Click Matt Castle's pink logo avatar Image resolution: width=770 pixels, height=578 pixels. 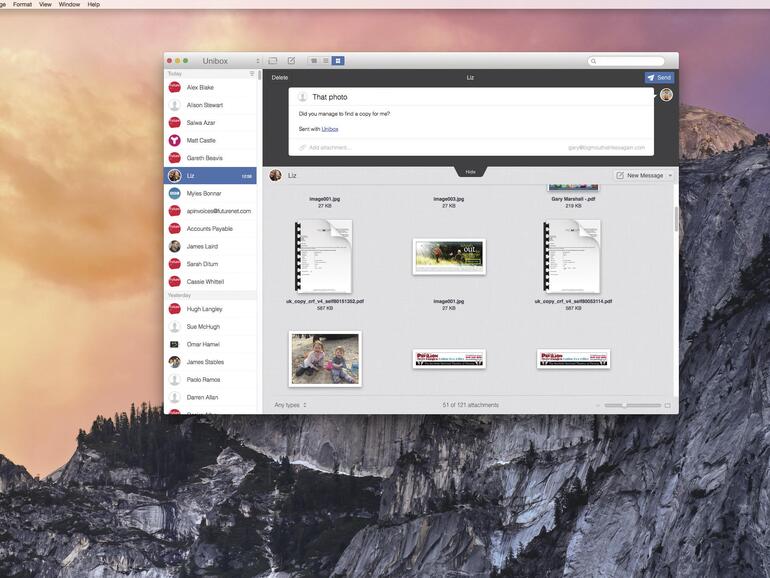[x=175, y=140]
